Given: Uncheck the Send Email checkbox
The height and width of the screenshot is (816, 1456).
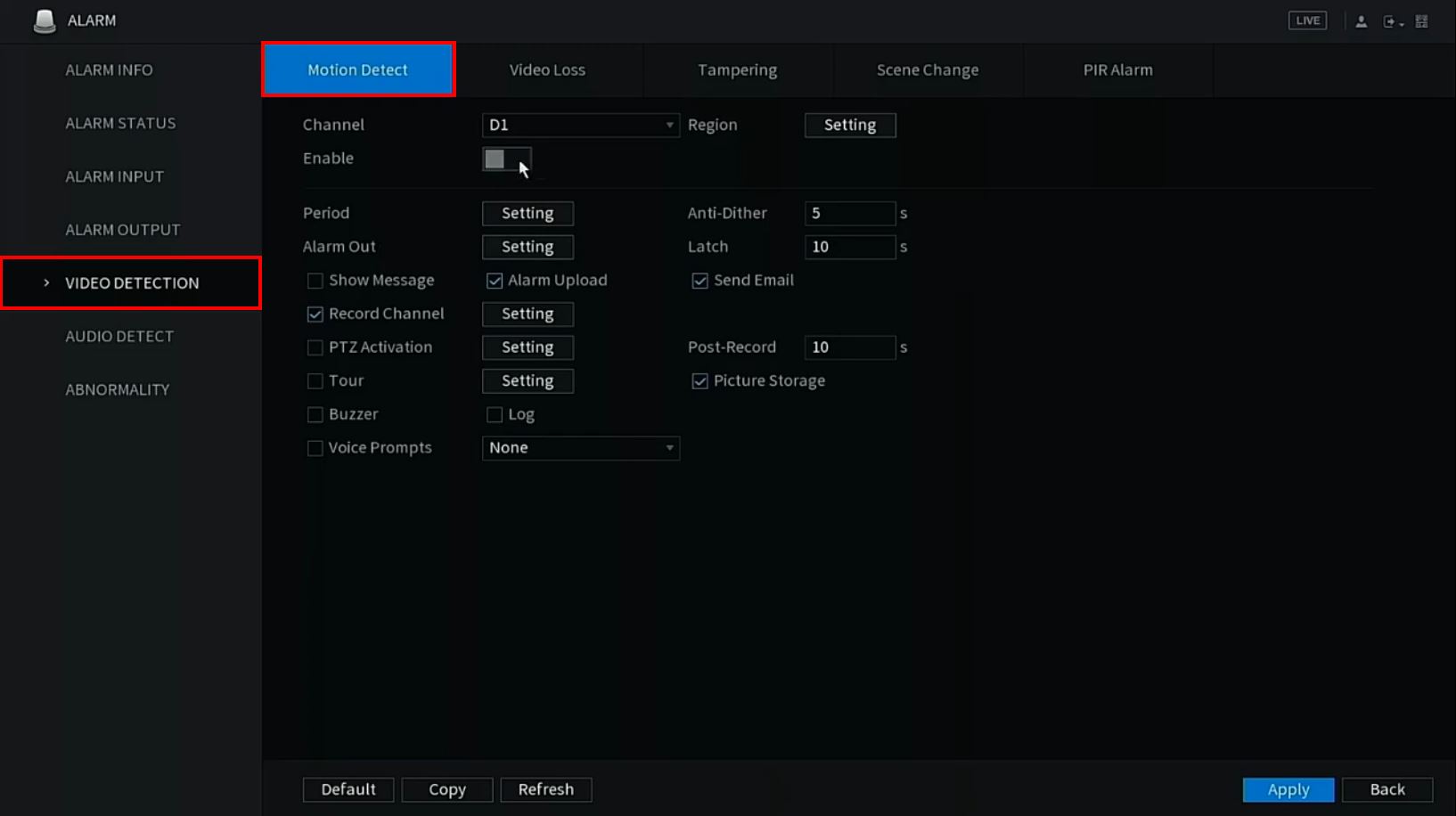Looking at the screenshot, I should tap(700, 282).
